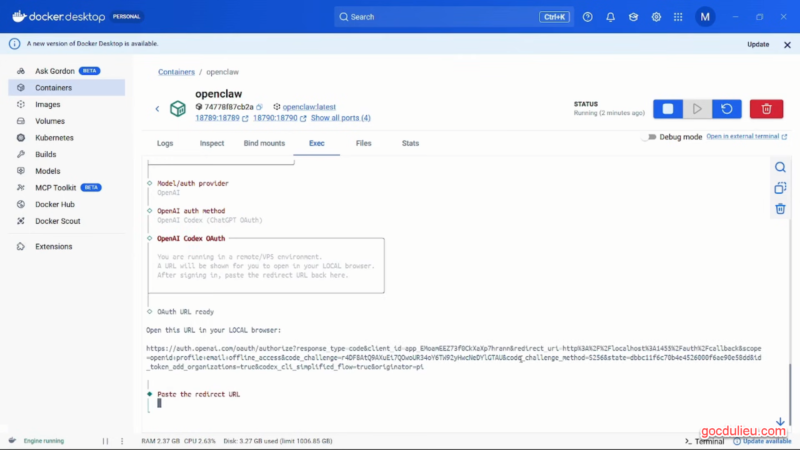The width and height of the screenshot is (800, 450).
Task: Pause the Docker engine in status bar
Action: pos(106,440)
